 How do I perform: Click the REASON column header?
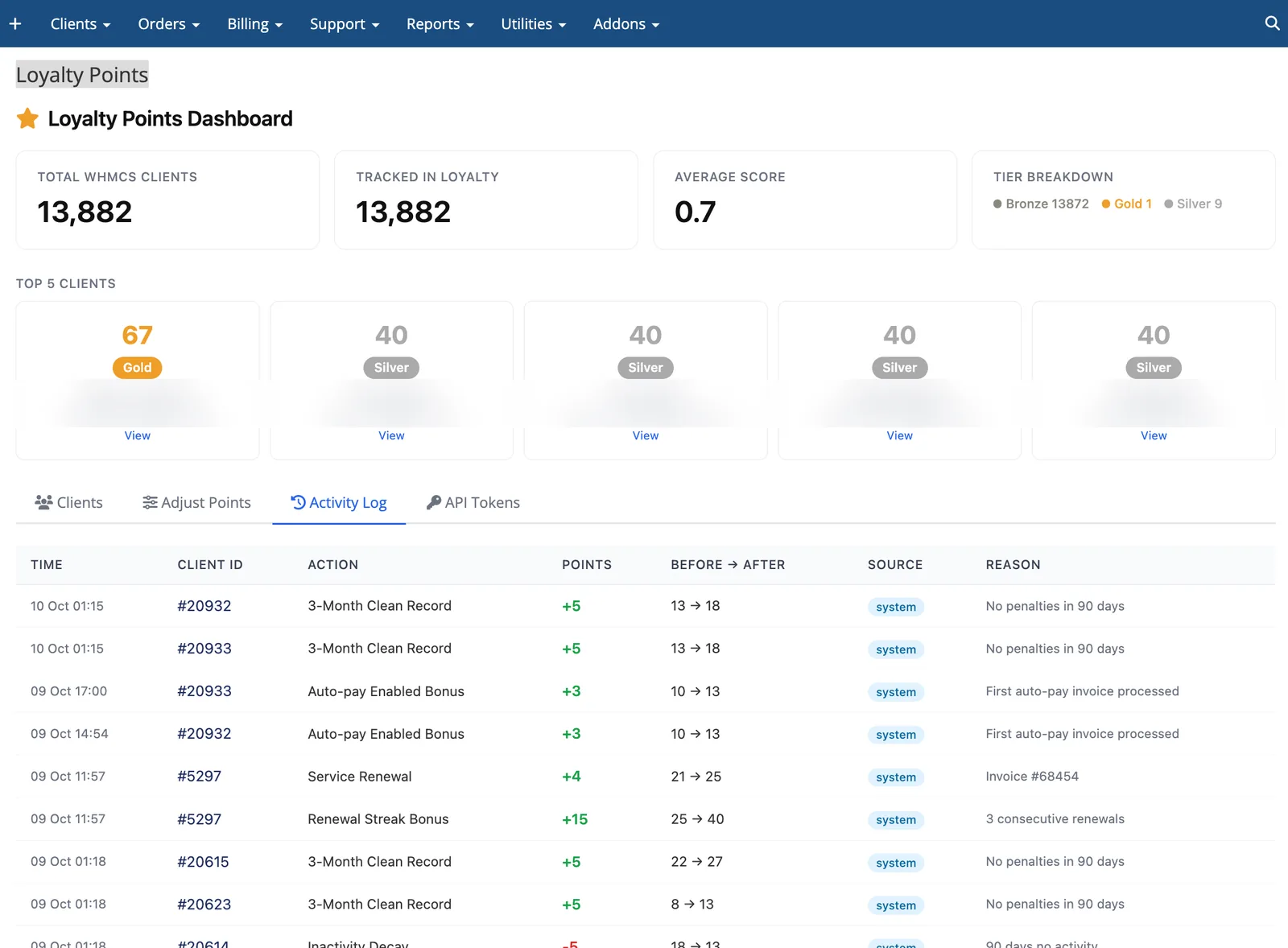pos(1013,565)
